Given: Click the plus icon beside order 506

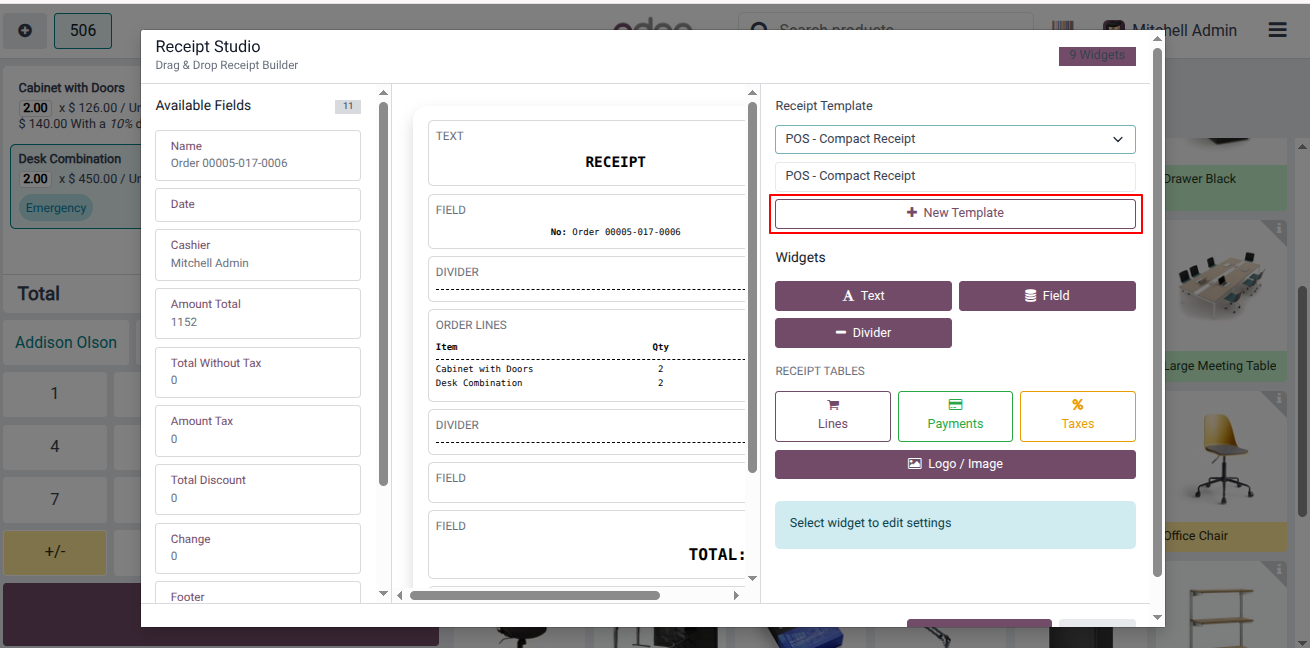Looking at the screenshot, I should pos(25,31).
